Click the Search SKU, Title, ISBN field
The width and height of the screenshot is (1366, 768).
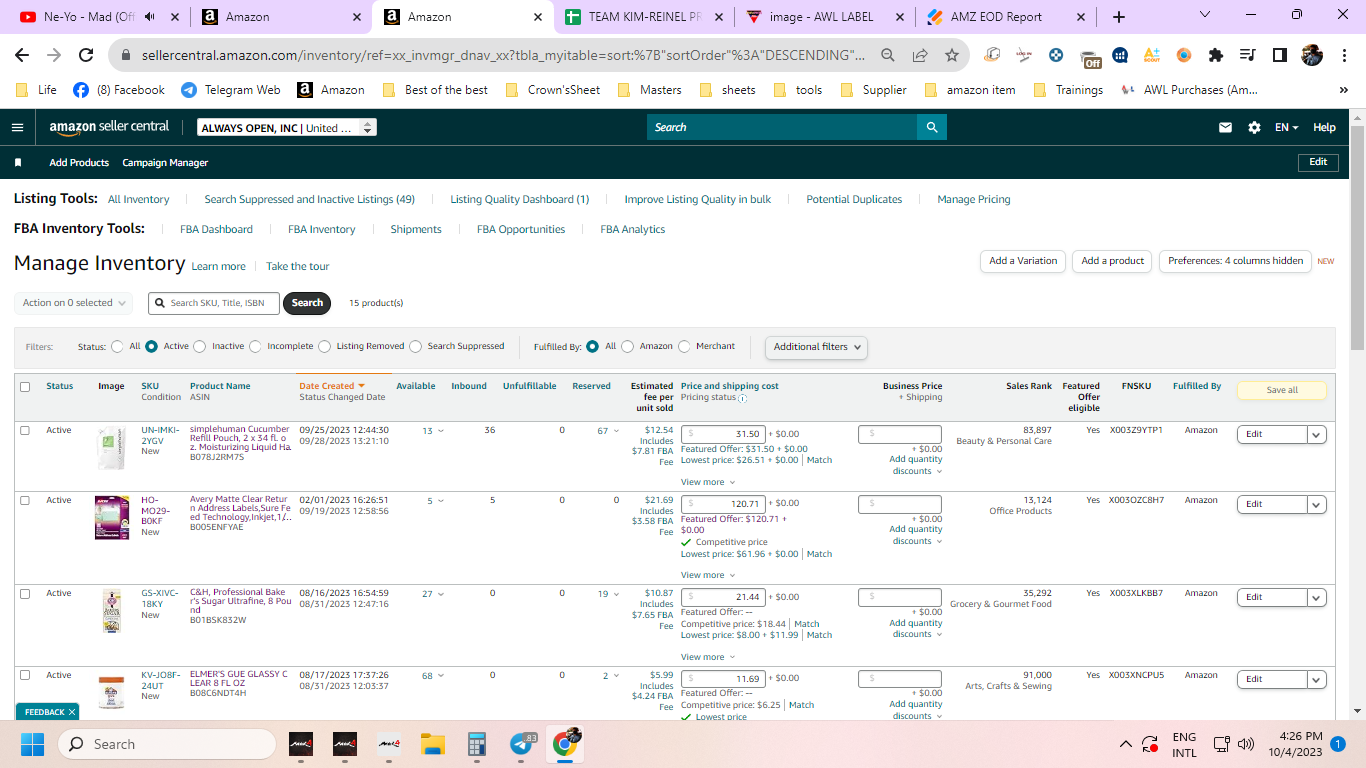pos(213,303)
